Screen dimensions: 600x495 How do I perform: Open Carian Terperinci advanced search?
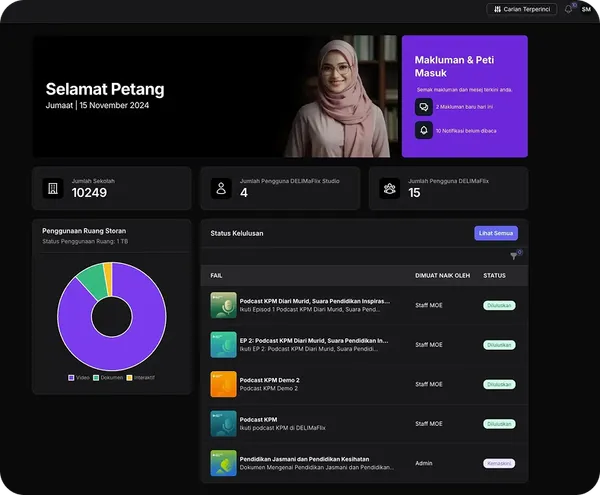click(521, 9)
